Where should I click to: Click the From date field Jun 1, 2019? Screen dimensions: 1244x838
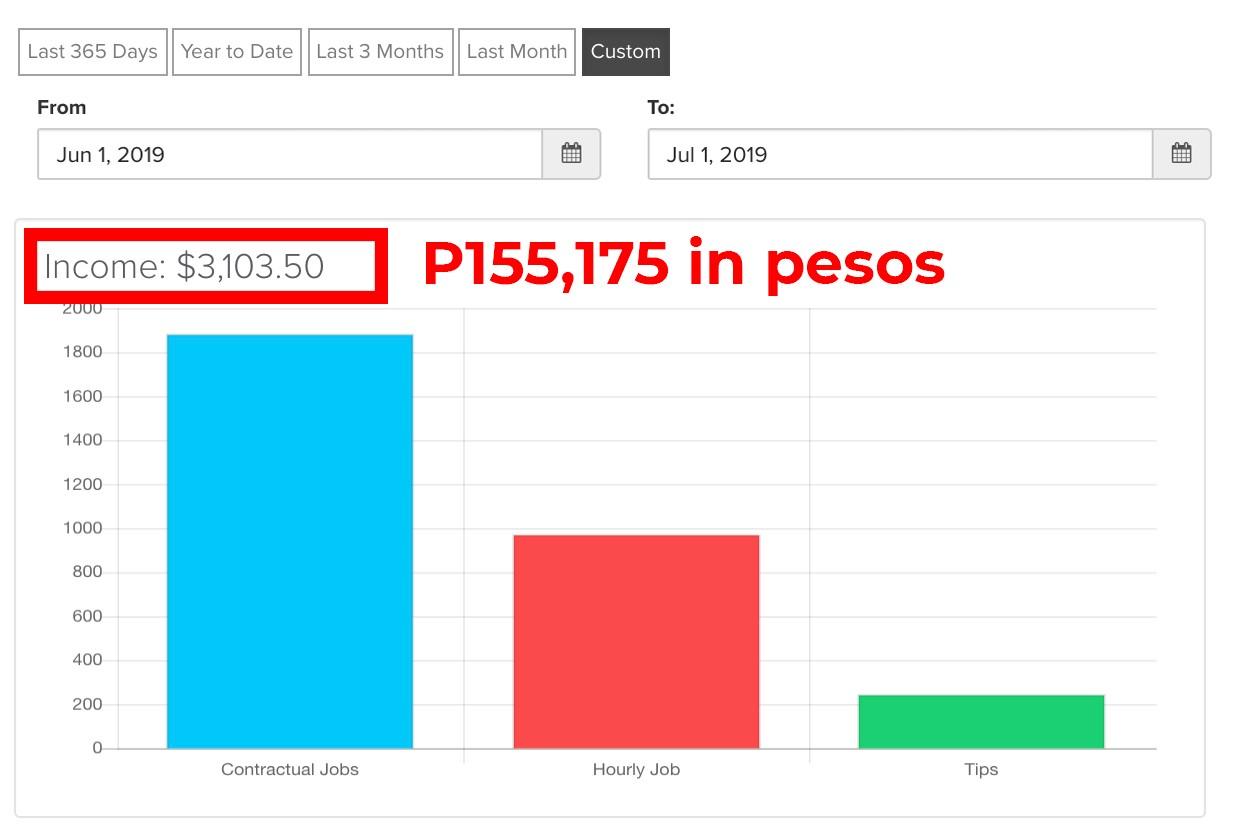tap(290, 154)
